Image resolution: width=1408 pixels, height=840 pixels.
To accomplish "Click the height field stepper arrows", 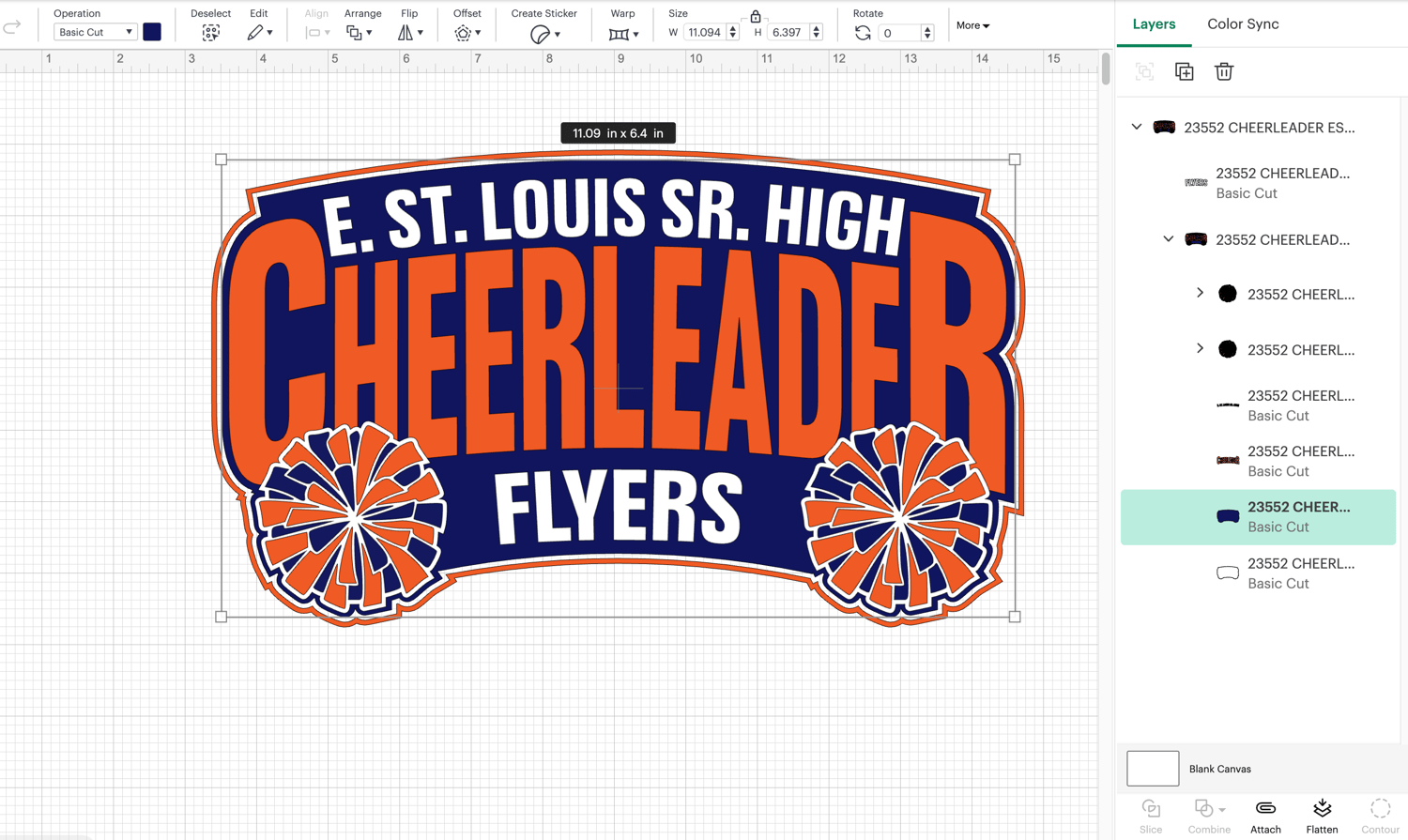I will click(816, 32).
